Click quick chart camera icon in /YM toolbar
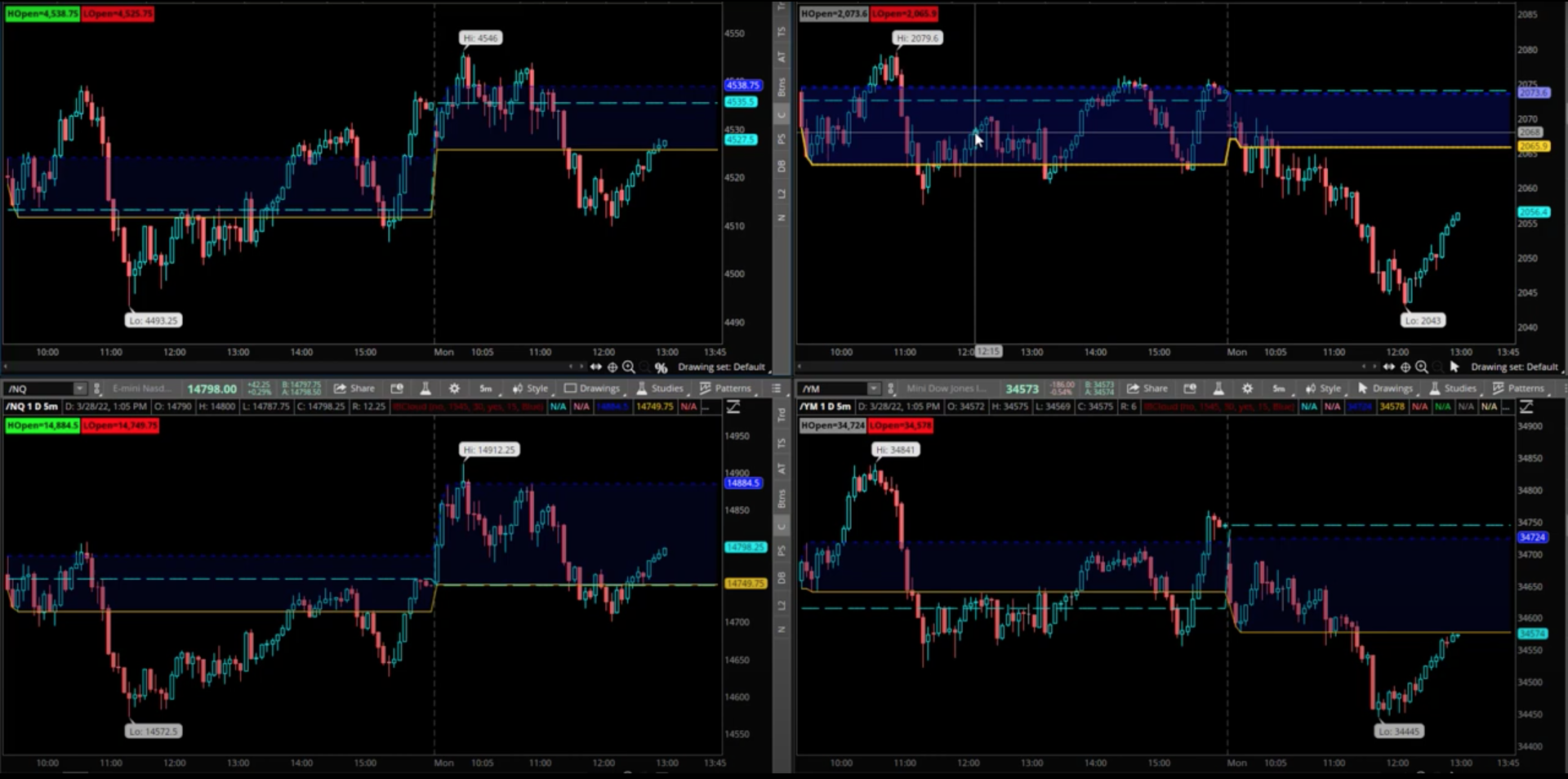Image resolution: width=1568 pixels, height=779 pixels. pyautogui.click(x=1190, y=389)
